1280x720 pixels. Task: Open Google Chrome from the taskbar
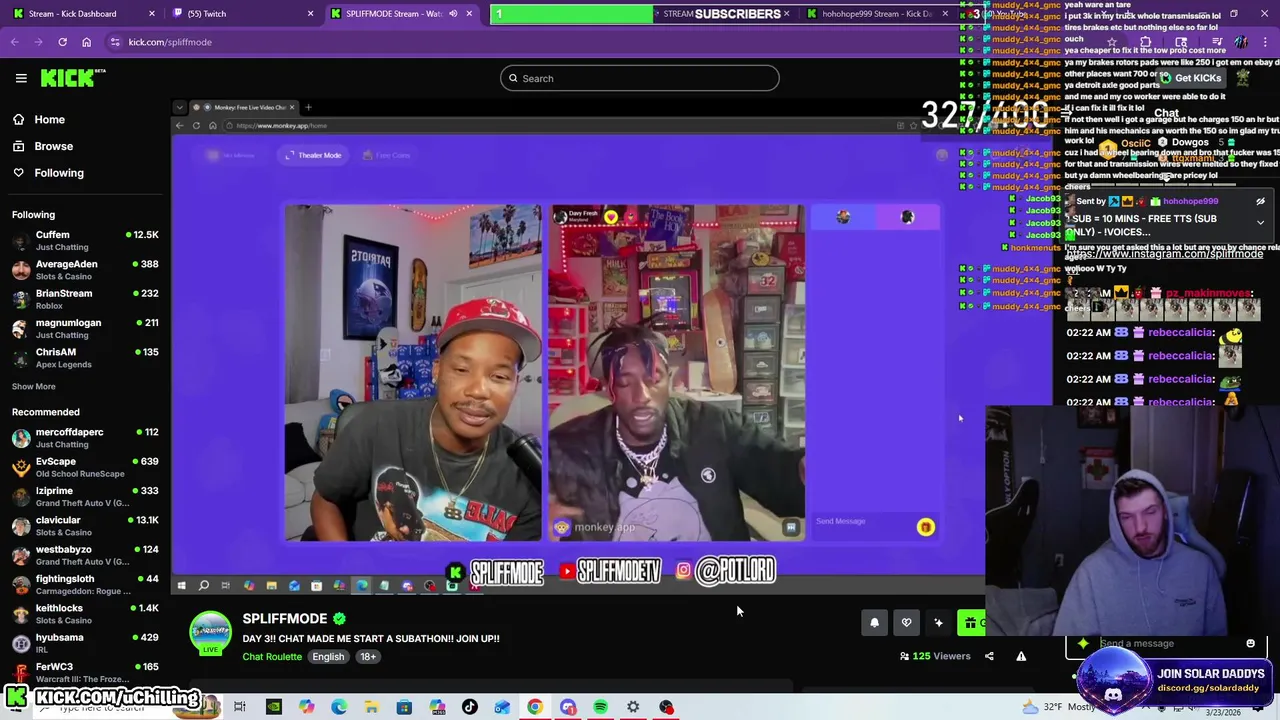point(535,707)
